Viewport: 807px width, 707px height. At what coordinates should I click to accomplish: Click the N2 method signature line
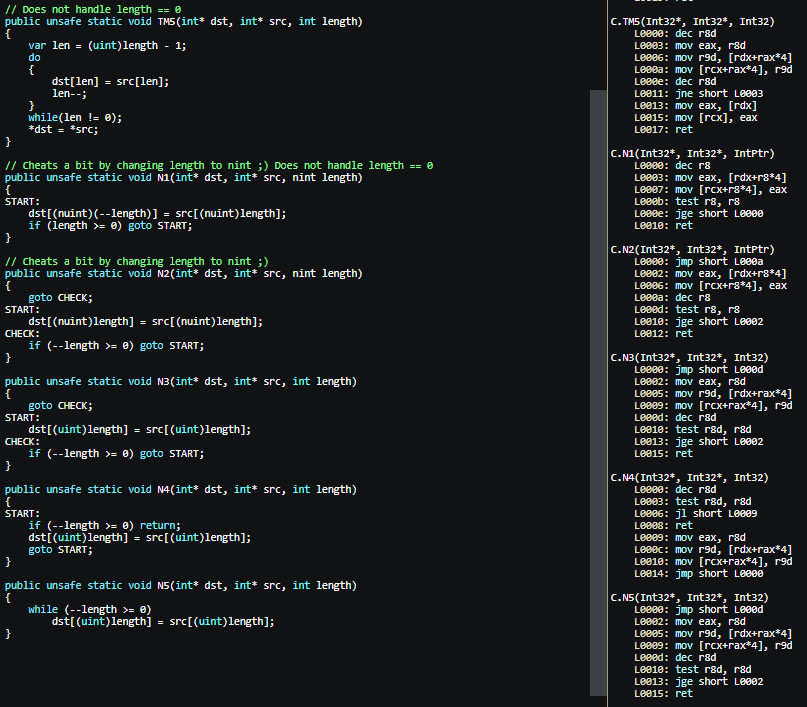(x=184, y=274)
